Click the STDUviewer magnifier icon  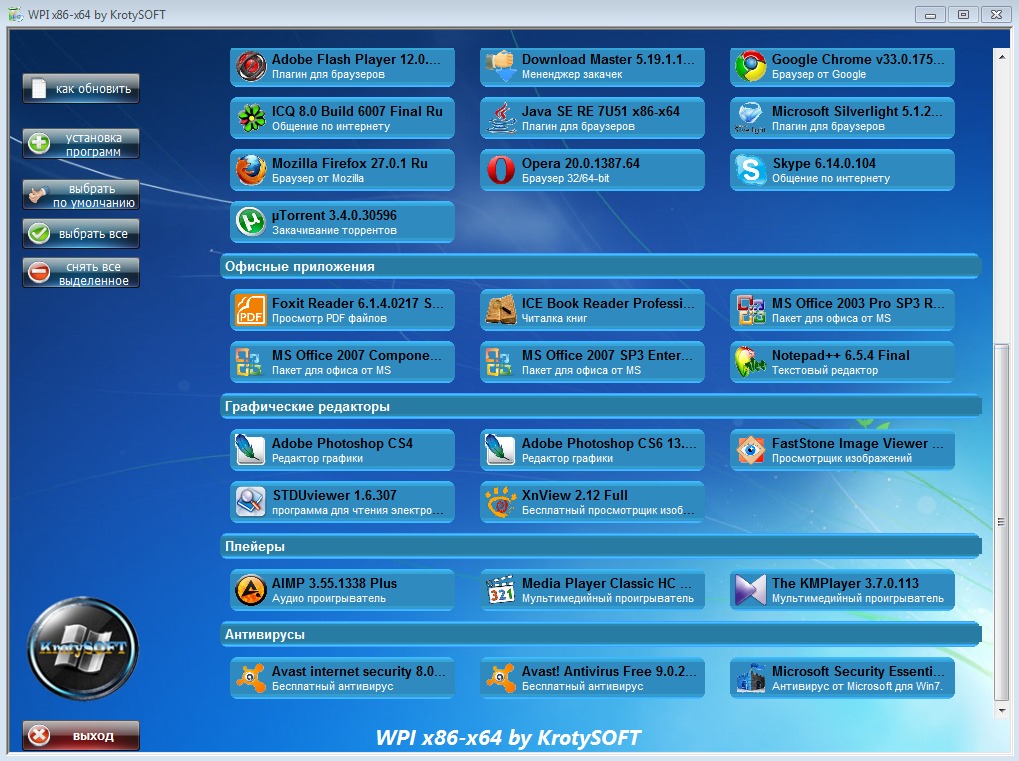251,502
